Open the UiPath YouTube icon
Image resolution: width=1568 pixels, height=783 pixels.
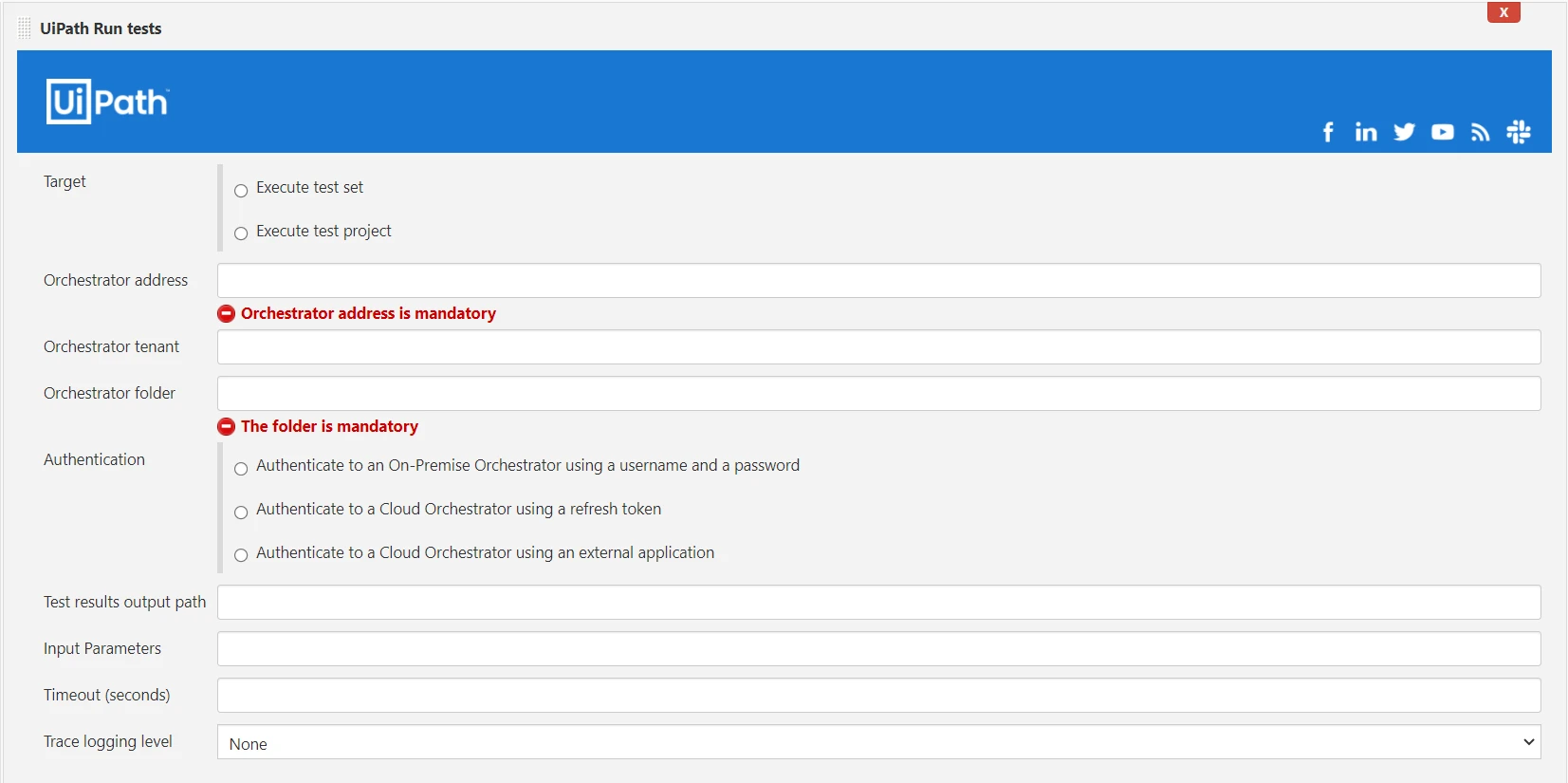(x=1443, y=132)
